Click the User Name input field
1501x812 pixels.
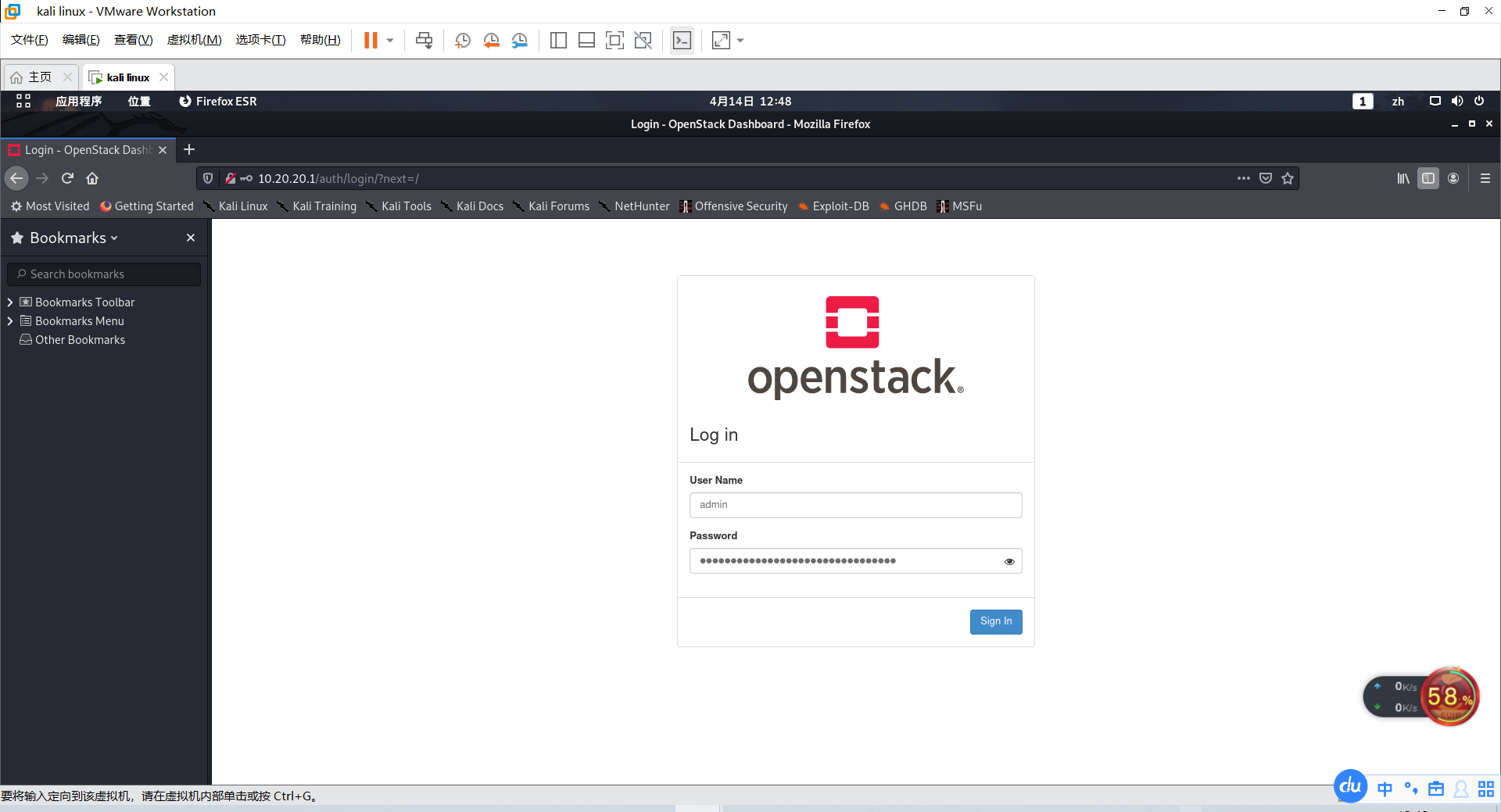(855, 505)
